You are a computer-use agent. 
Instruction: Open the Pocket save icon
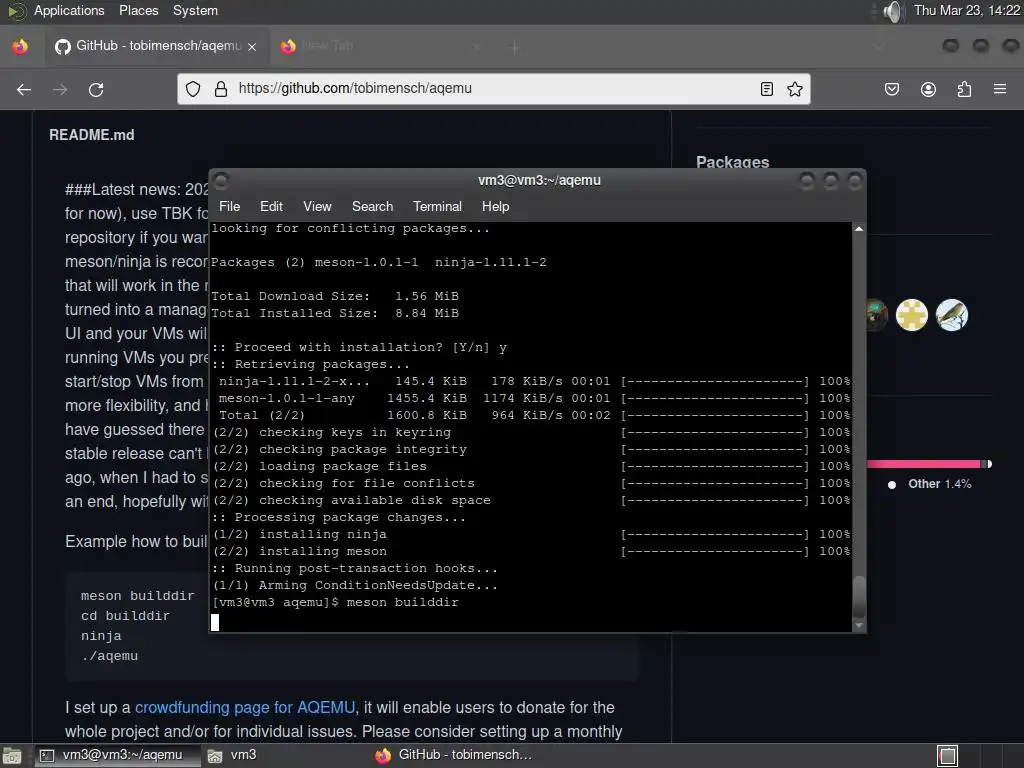(x=892, y=89)
